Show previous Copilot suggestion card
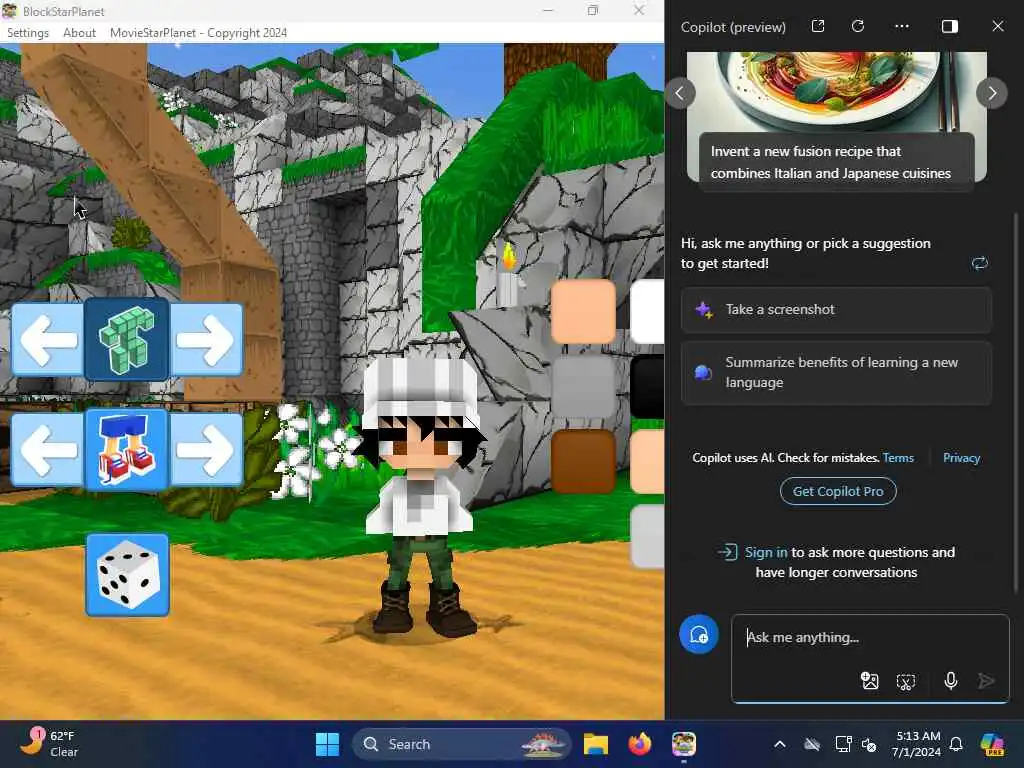Screen dimensions: 1024x768 [x=680, y=93]
